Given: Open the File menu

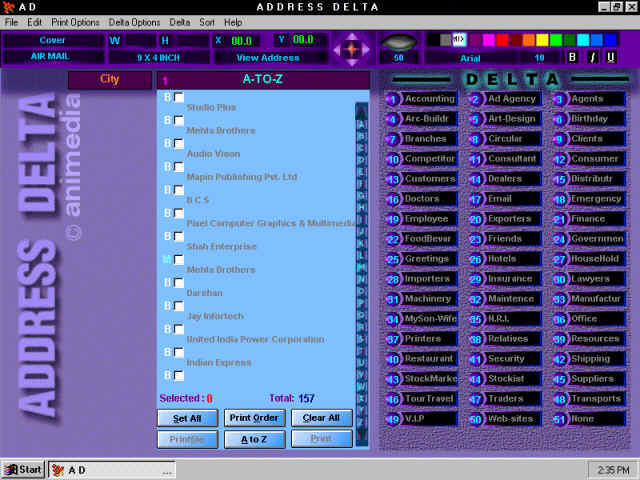Looking at the screenshot, I should pyautogui.click(x=11, y=22).
